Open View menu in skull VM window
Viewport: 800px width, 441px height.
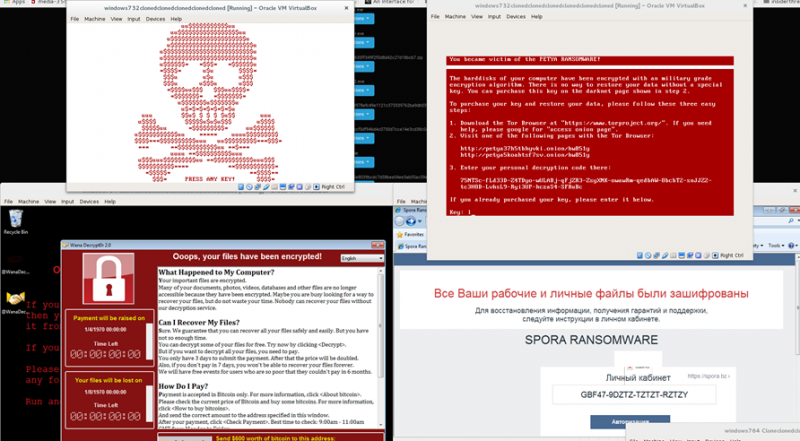coord(116,19)
